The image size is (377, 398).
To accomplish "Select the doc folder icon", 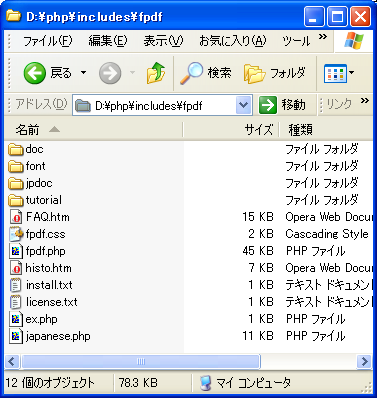I will (16, 149).
